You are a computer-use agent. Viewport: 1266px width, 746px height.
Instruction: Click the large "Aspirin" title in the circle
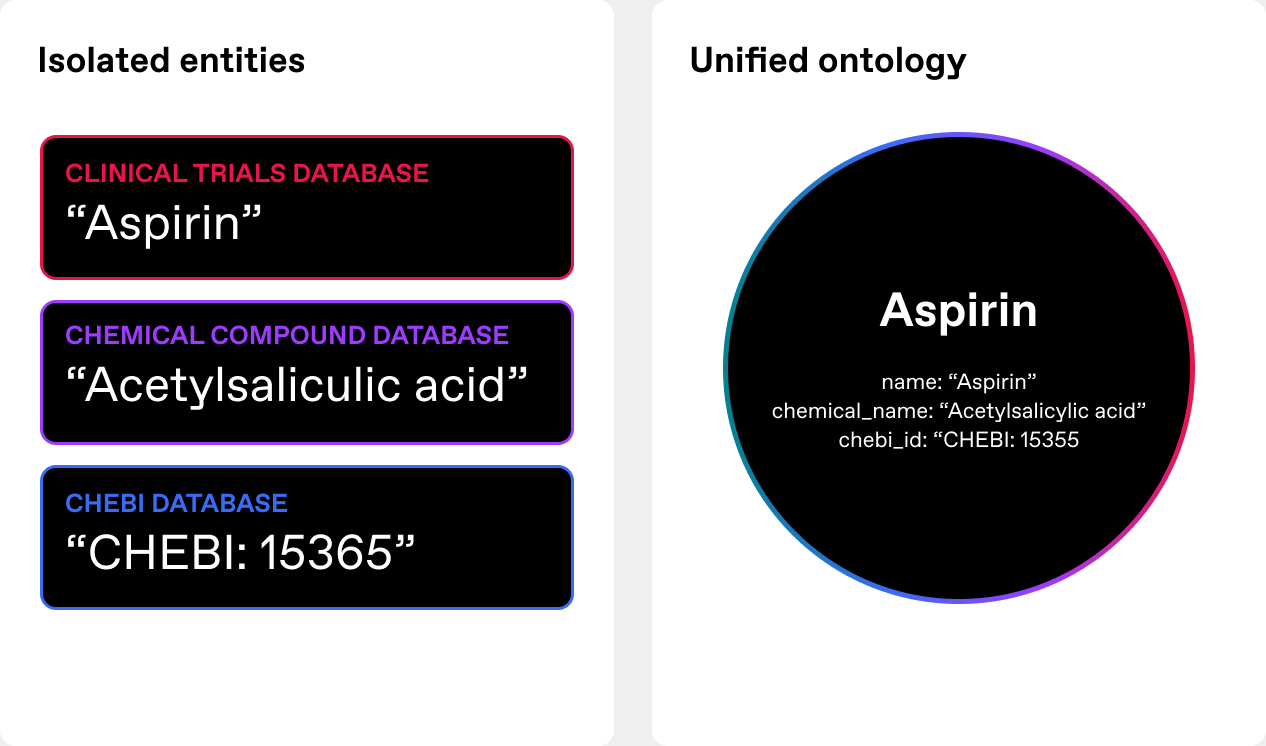958,311
